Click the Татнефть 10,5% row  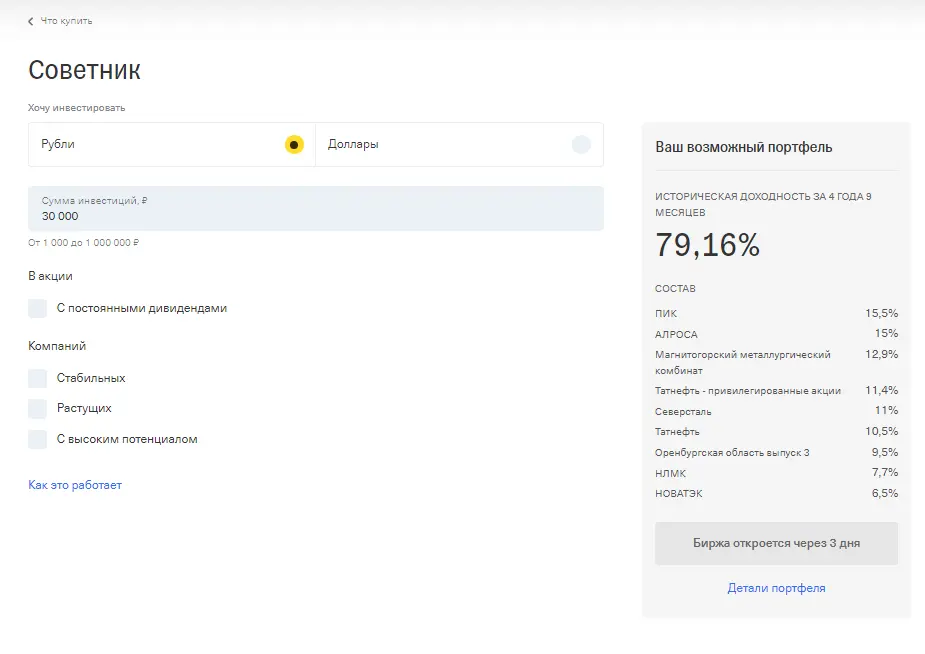[x=776, y=432]
